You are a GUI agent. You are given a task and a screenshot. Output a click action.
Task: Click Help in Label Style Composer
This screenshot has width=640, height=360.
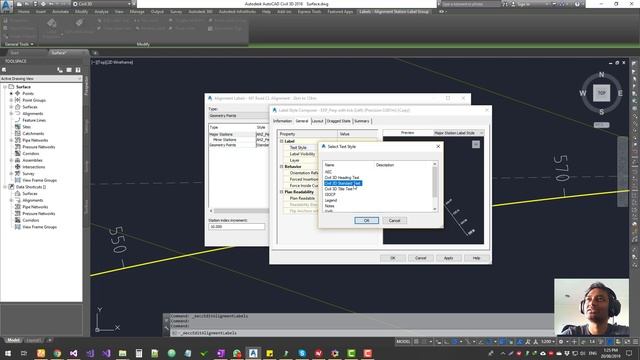click(x=476, y=258)
